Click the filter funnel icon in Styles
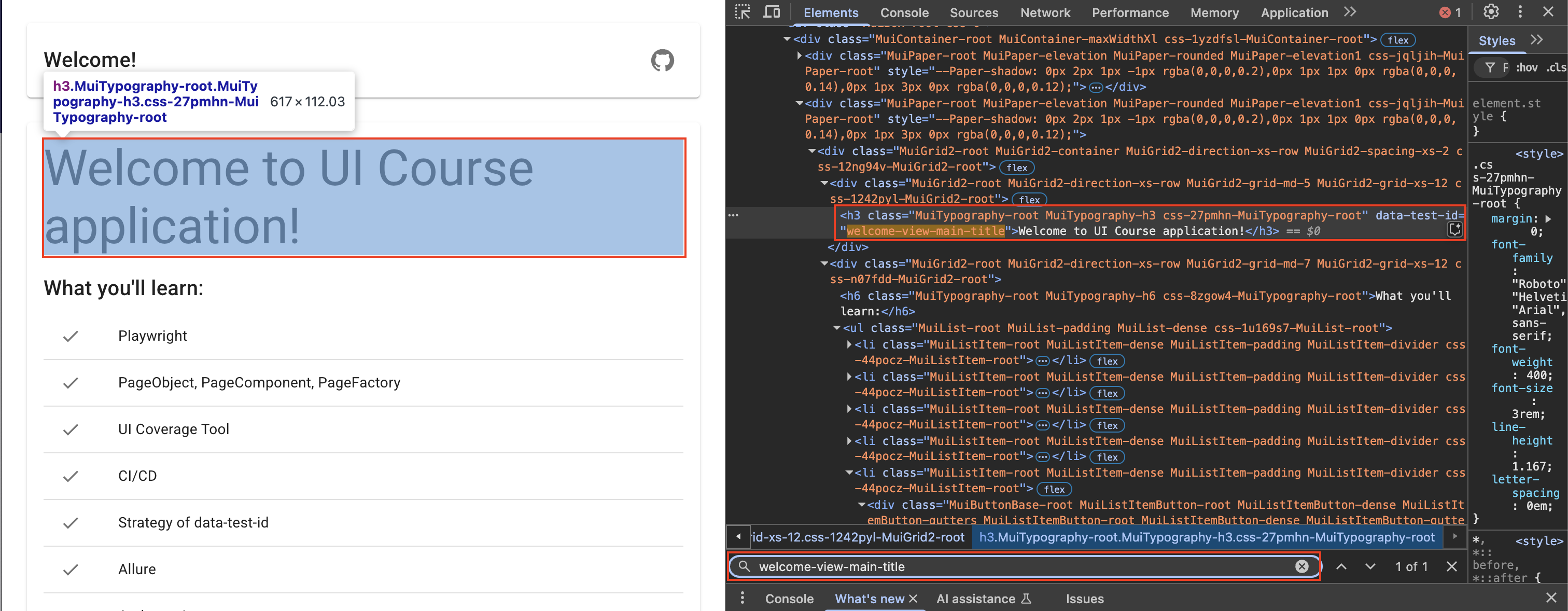 coord(1490,67)
